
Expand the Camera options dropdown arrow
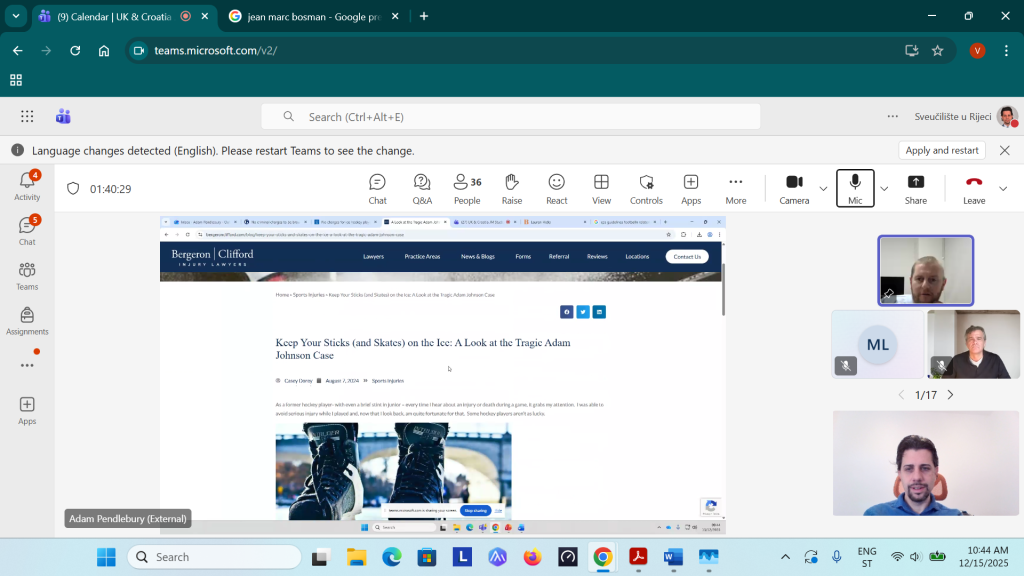point(823,188)
